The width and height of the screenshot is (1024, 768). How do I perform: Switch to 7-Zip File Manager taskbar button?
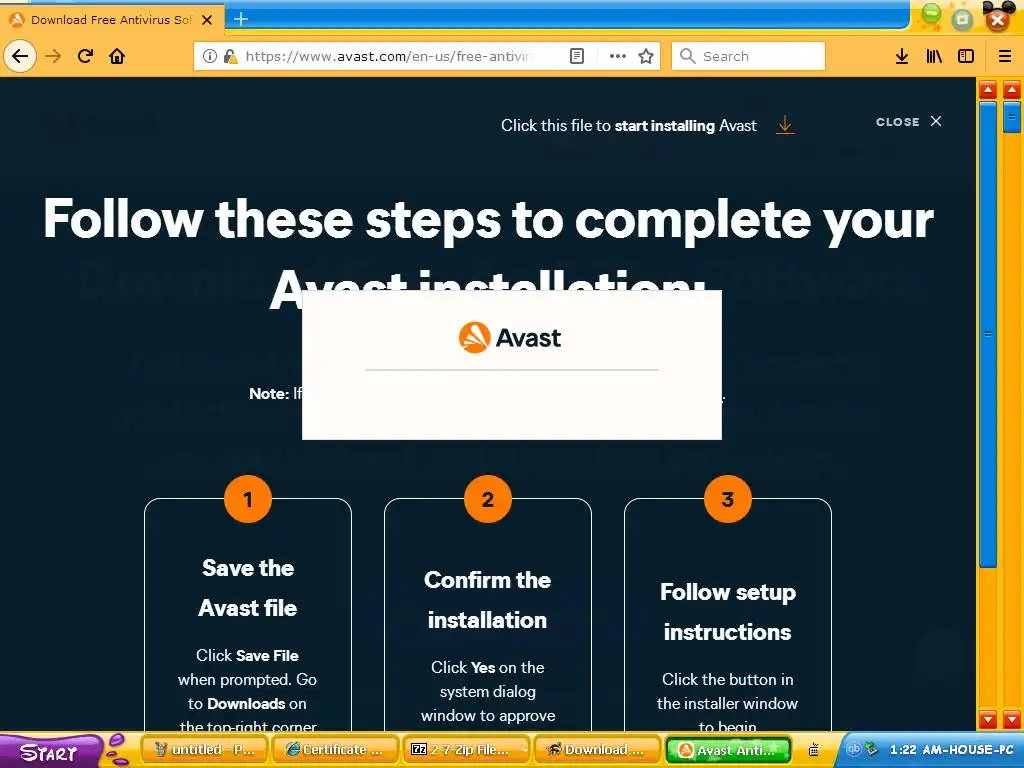pyautogui.click(x=466, y=750)
